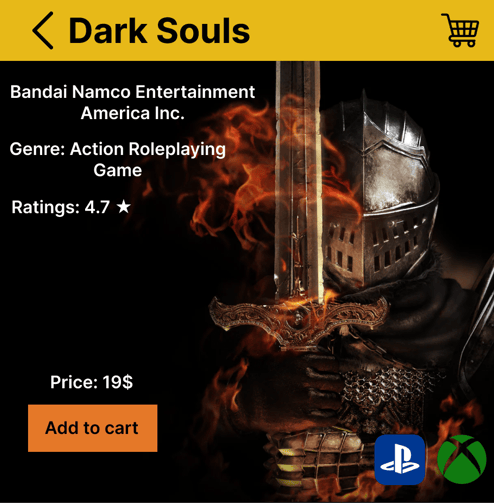The height and width of the screenshot is (503, 494).
Task: Open the shopping cart icon
Action: coord(460,30)
